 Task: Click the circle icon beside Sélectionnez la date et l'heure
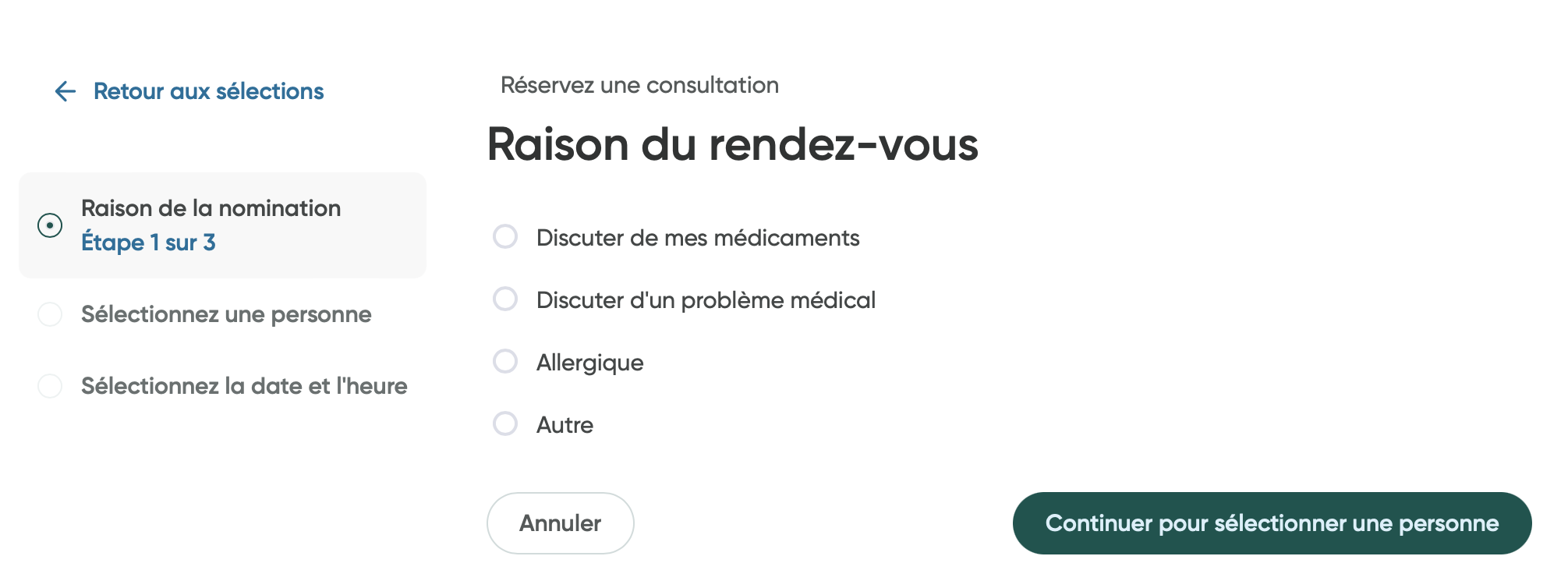tap(50, 385)
